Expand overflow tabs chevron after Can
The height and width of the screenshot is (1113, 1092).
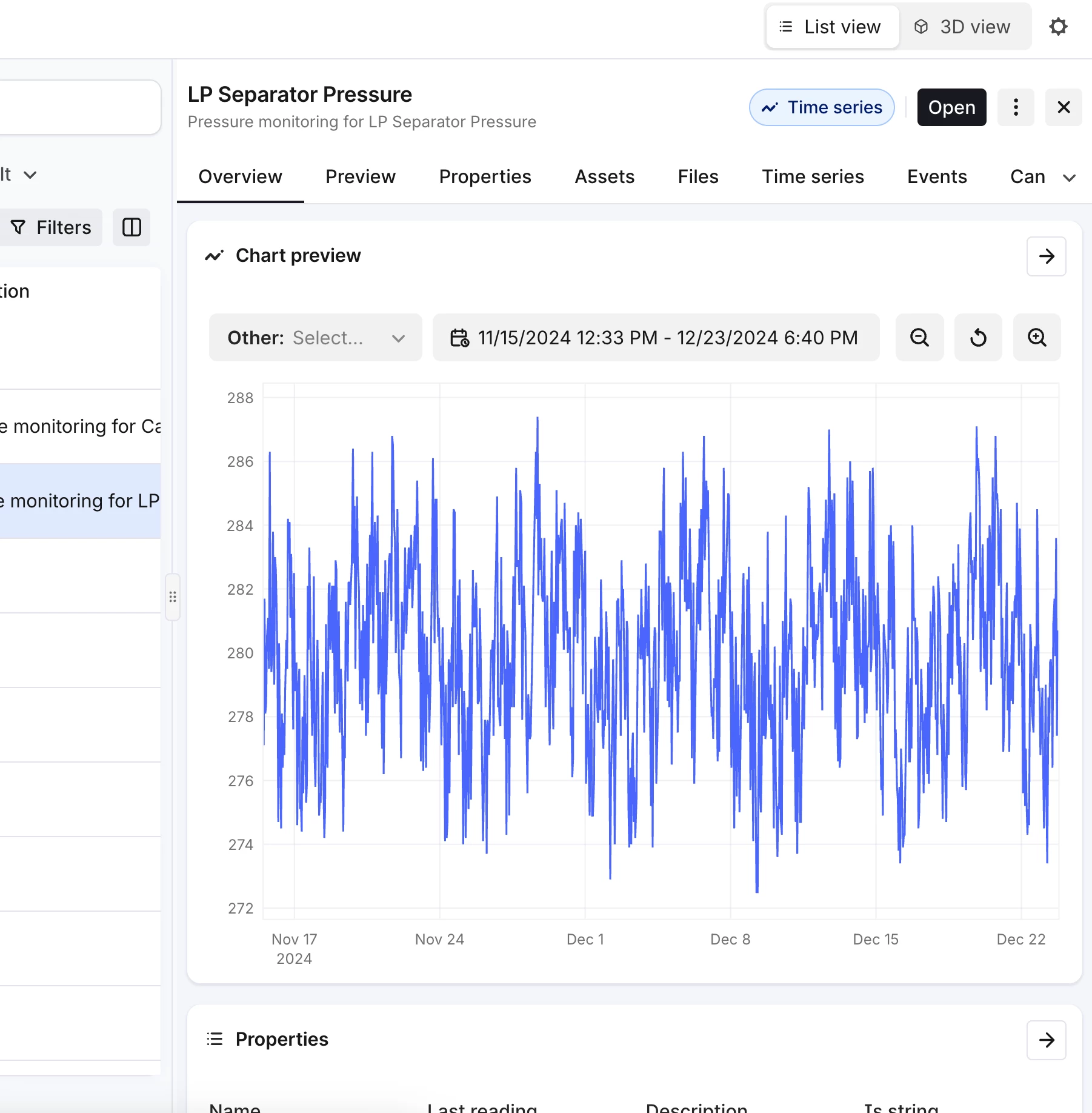click(x=1070, y=178)
